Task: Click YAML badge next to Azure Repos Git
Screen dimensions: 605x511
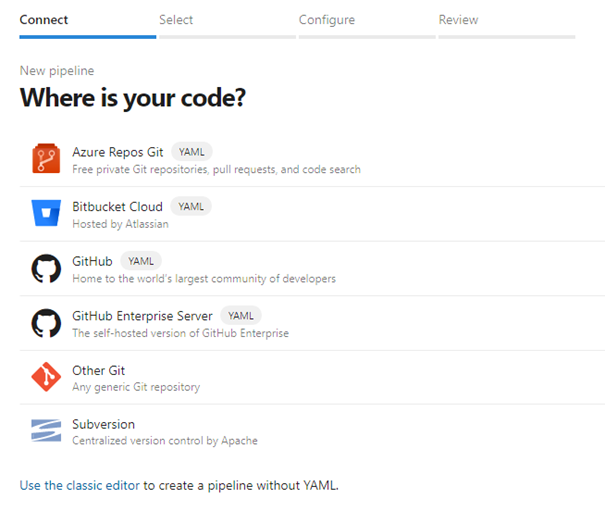Action: click(192, 152)
